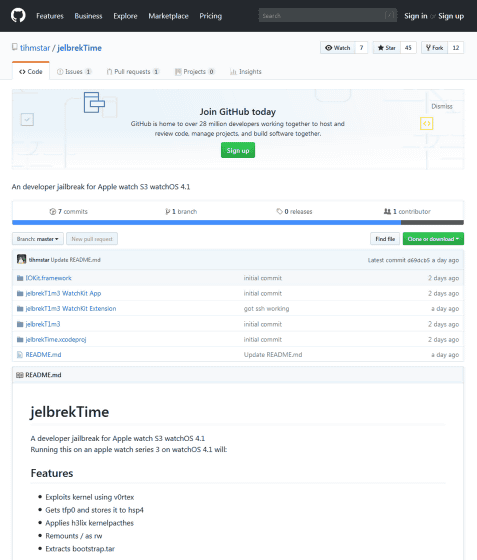This screenshot has height=560, width=477.
Task: Open the tihmstar user profile link
Action: point(35,48)
